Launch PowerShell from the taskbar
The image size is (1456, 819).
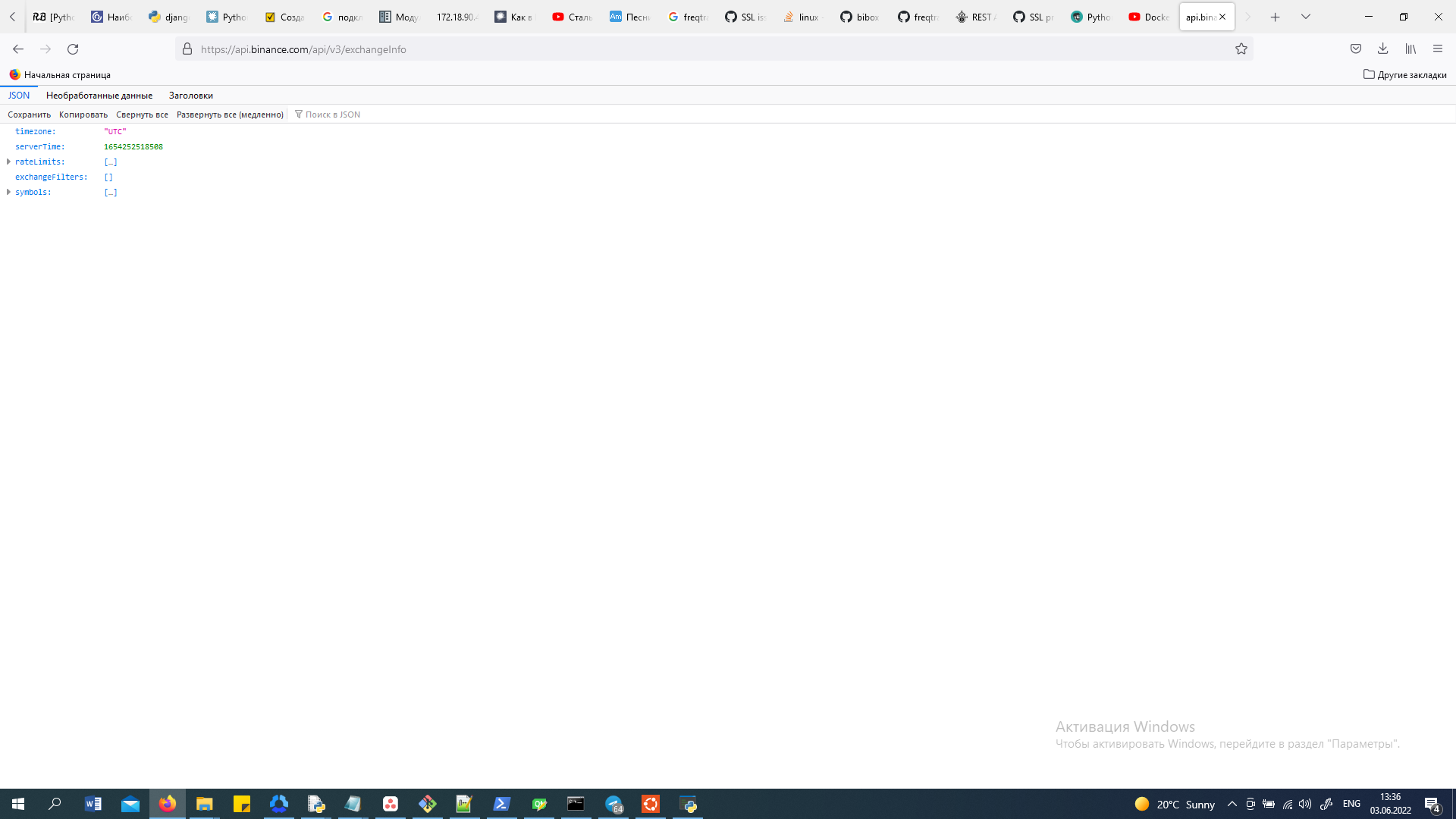501,804
